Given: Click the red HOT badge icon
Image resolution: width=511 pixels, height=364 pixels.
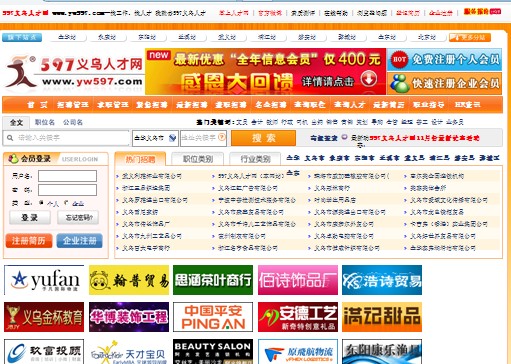Looking at the screenshot, I should 399,60.
